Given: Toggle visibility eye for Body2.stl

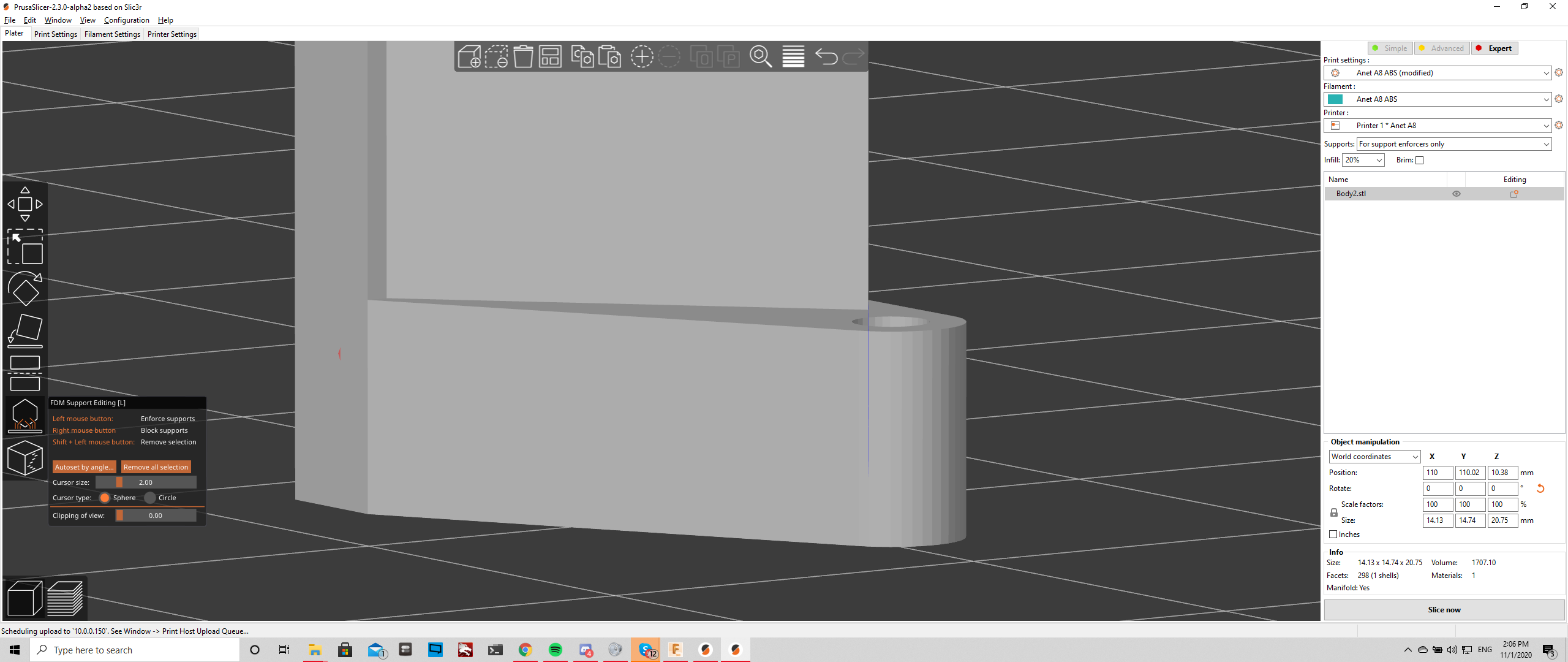Looking at the screenshot, I should click(x=1457, y=194).
